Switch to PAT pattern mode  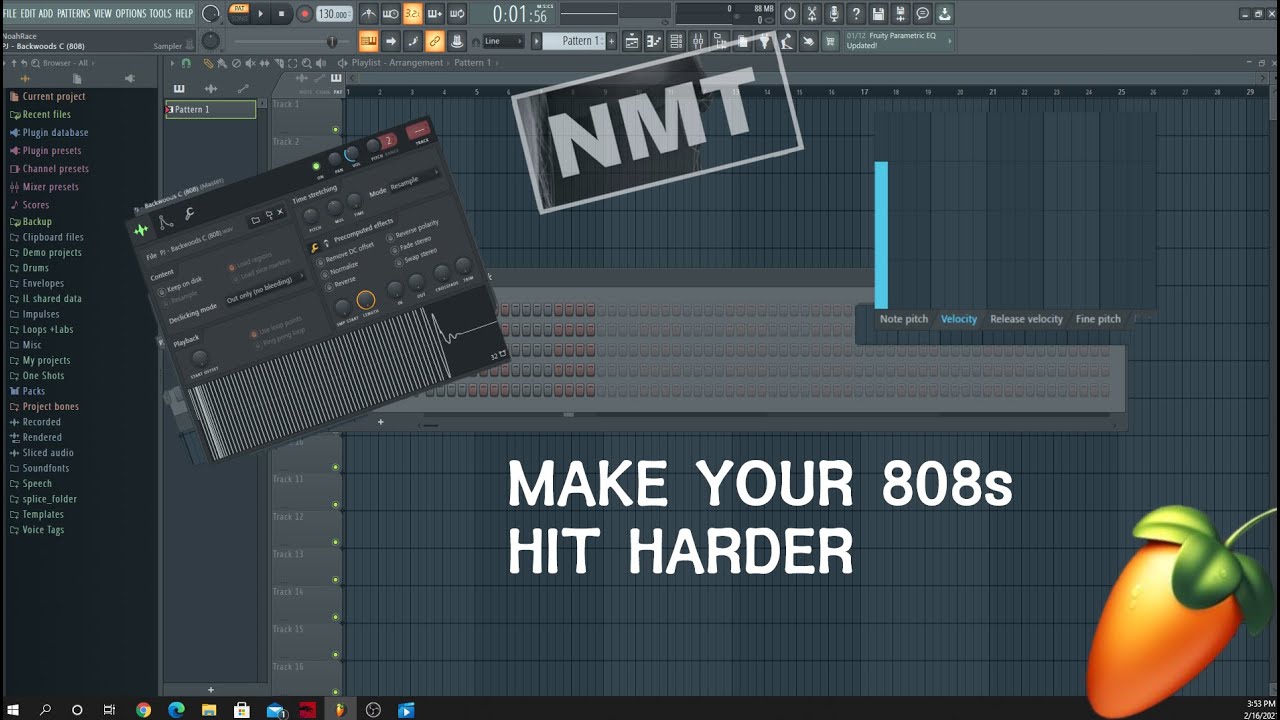click(239, 8)
